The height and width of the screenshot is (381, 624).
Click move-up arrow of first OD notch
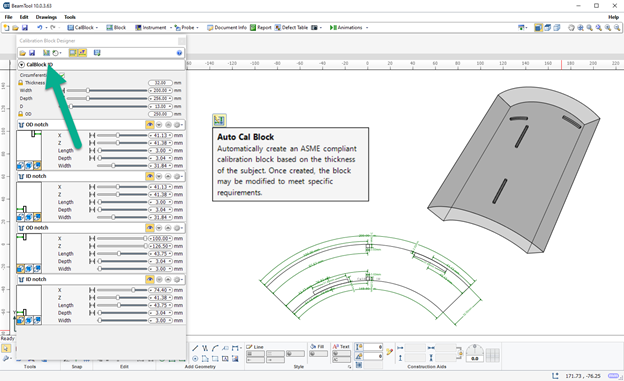click(168, 125)
